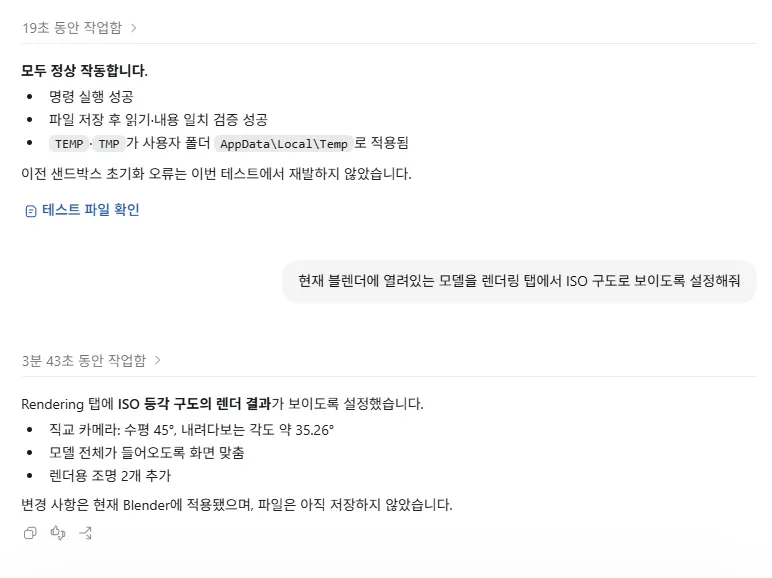Click the TMP inline code chip

click(x=109, y=144)
